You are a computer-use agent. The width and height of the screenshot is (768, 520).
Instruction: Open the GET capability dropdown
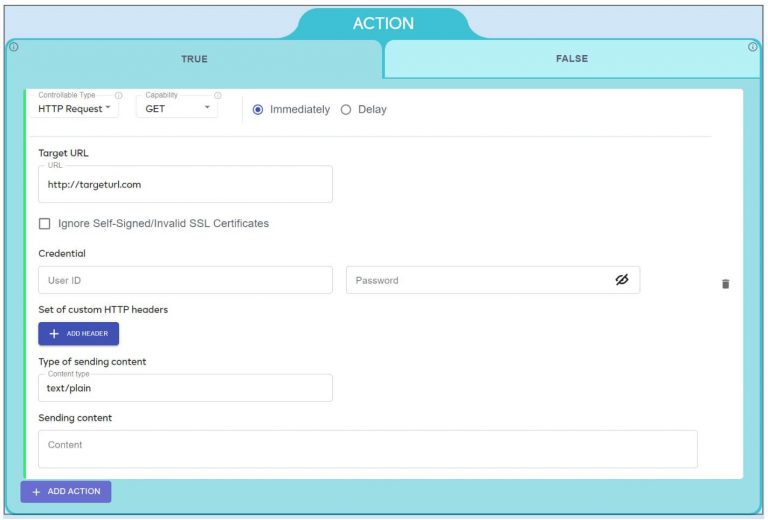(178, 109)
